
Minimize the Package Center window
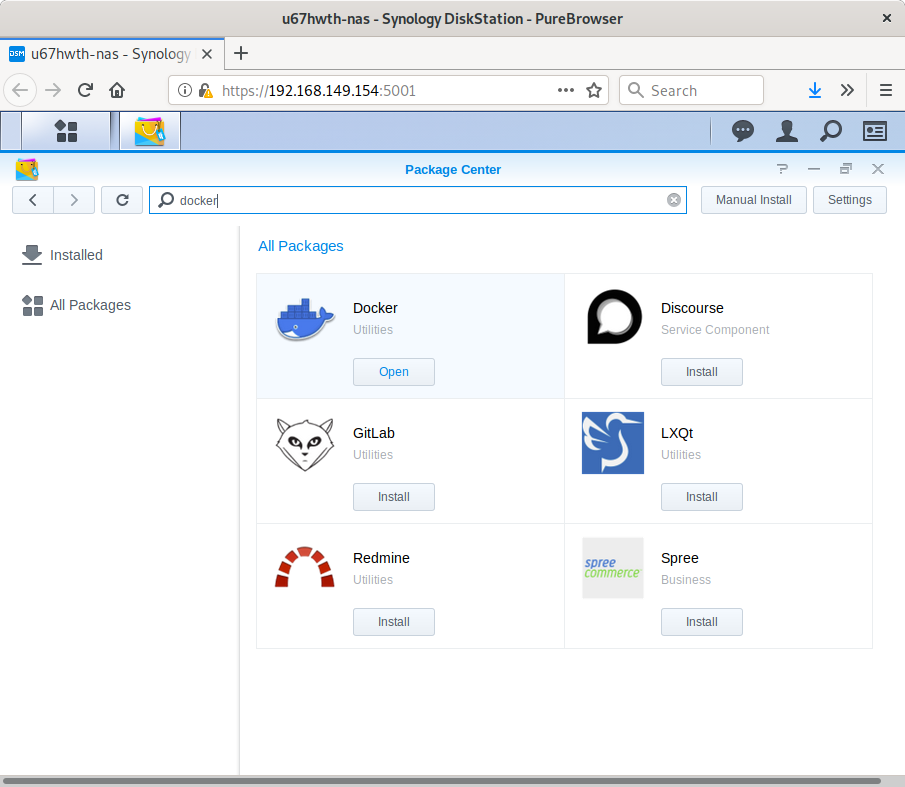click(814, 169)
